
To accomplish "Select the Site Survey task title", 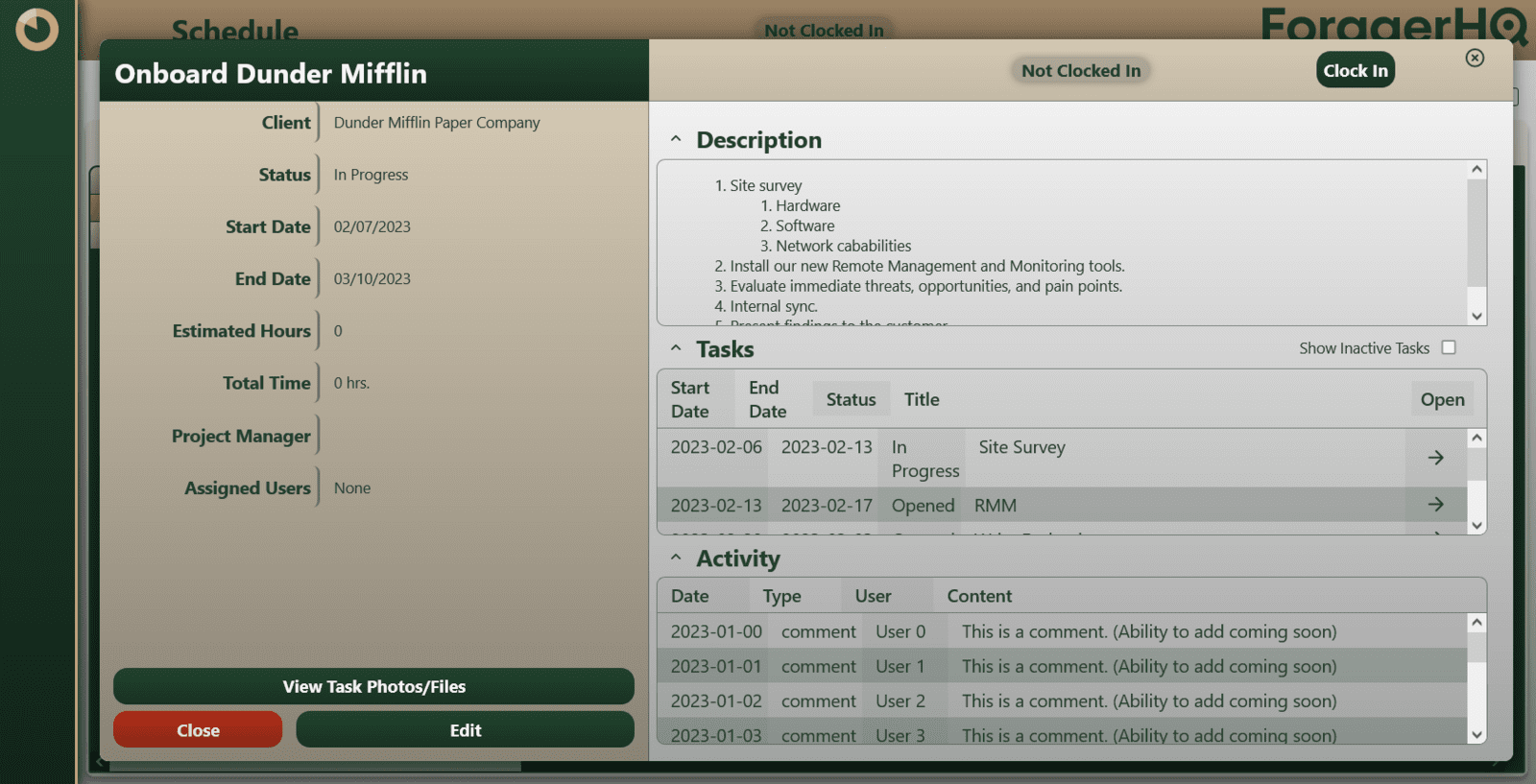I will 1021,447.
